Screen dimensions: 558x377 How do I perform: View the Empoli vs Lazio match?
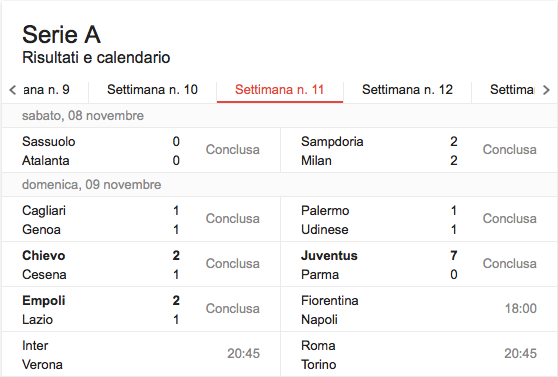141,309
